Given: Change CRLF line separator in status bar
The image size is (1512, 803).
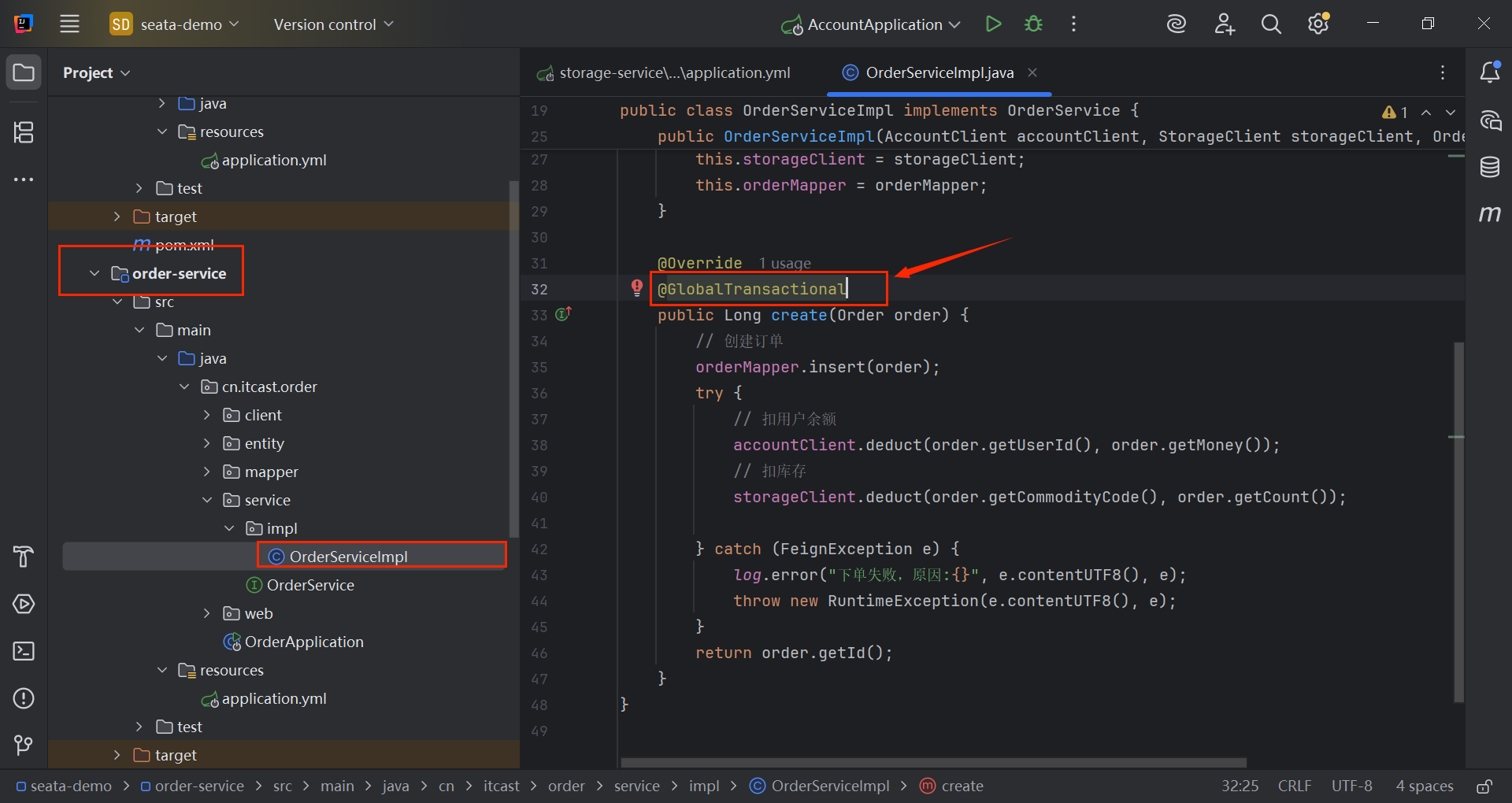Looking at the screenshot, I should click(x=1295, y=786).
